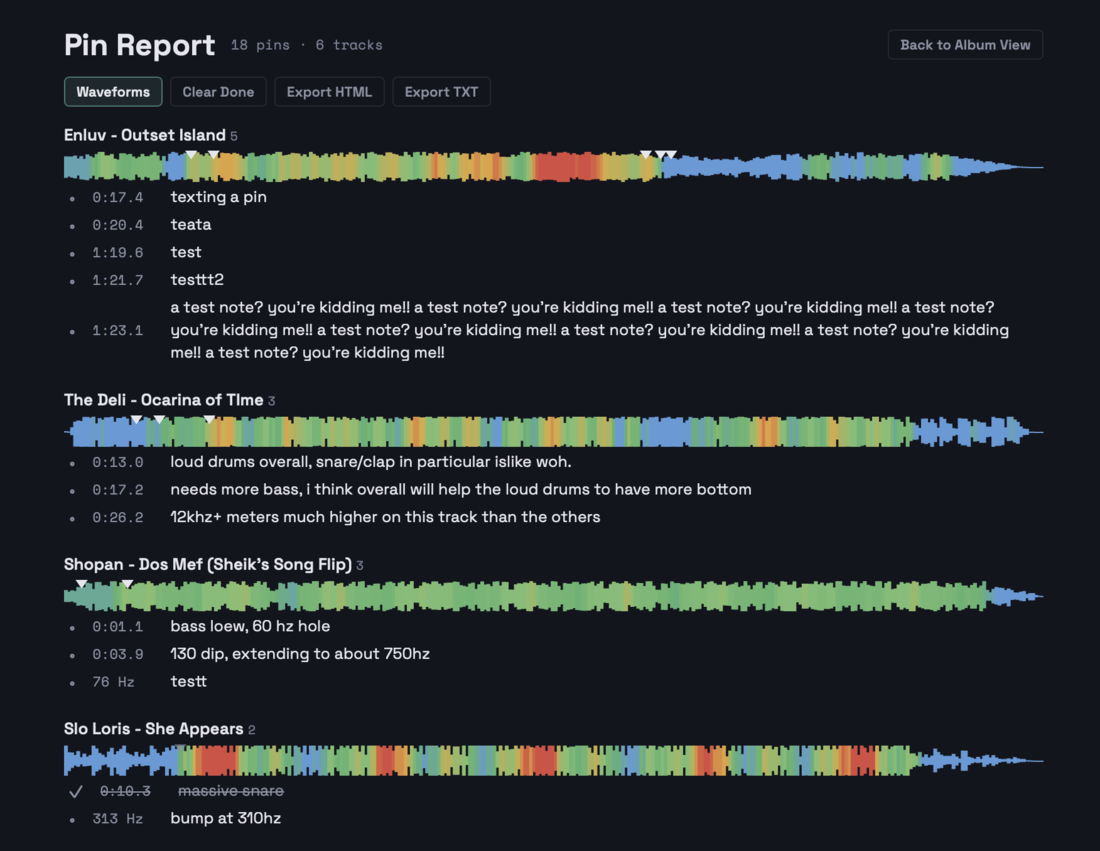This screenshot has height=851, width=1100.
Task: Select the '130 dip' note text
Action: click(x=300, y=654)
